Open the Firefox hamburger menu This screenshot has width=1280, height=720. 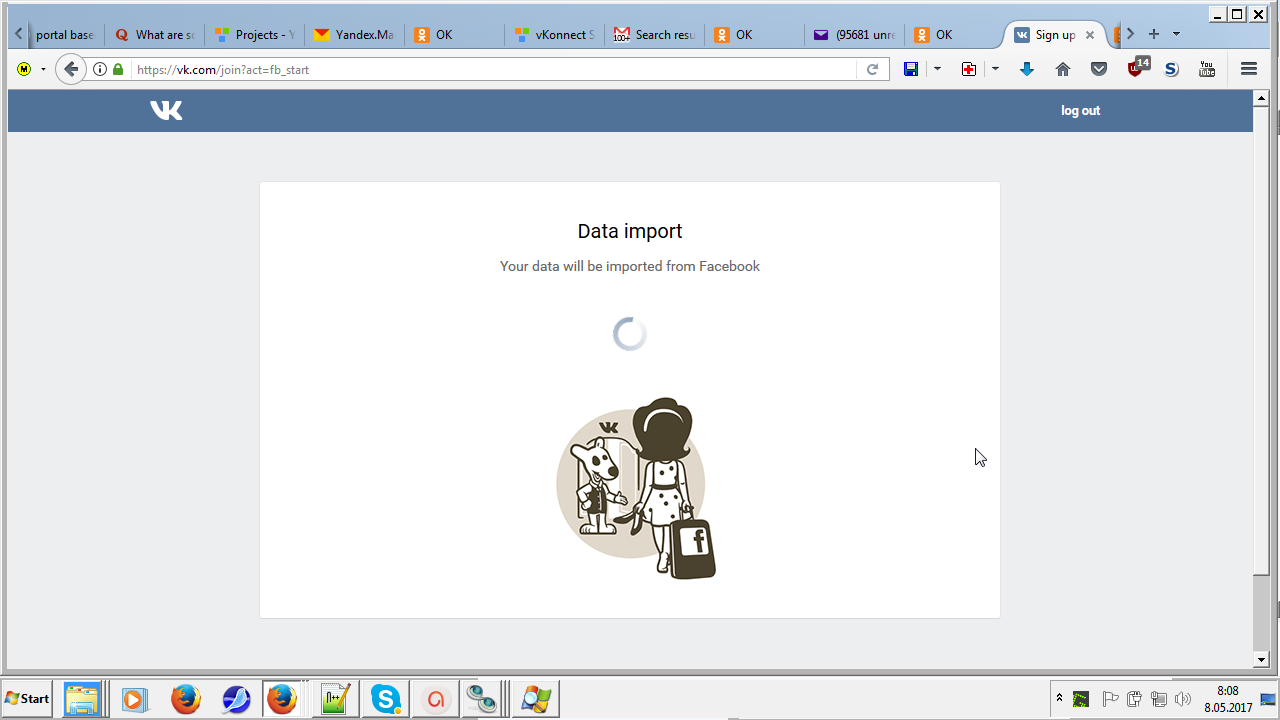[x=1248, y=69]
